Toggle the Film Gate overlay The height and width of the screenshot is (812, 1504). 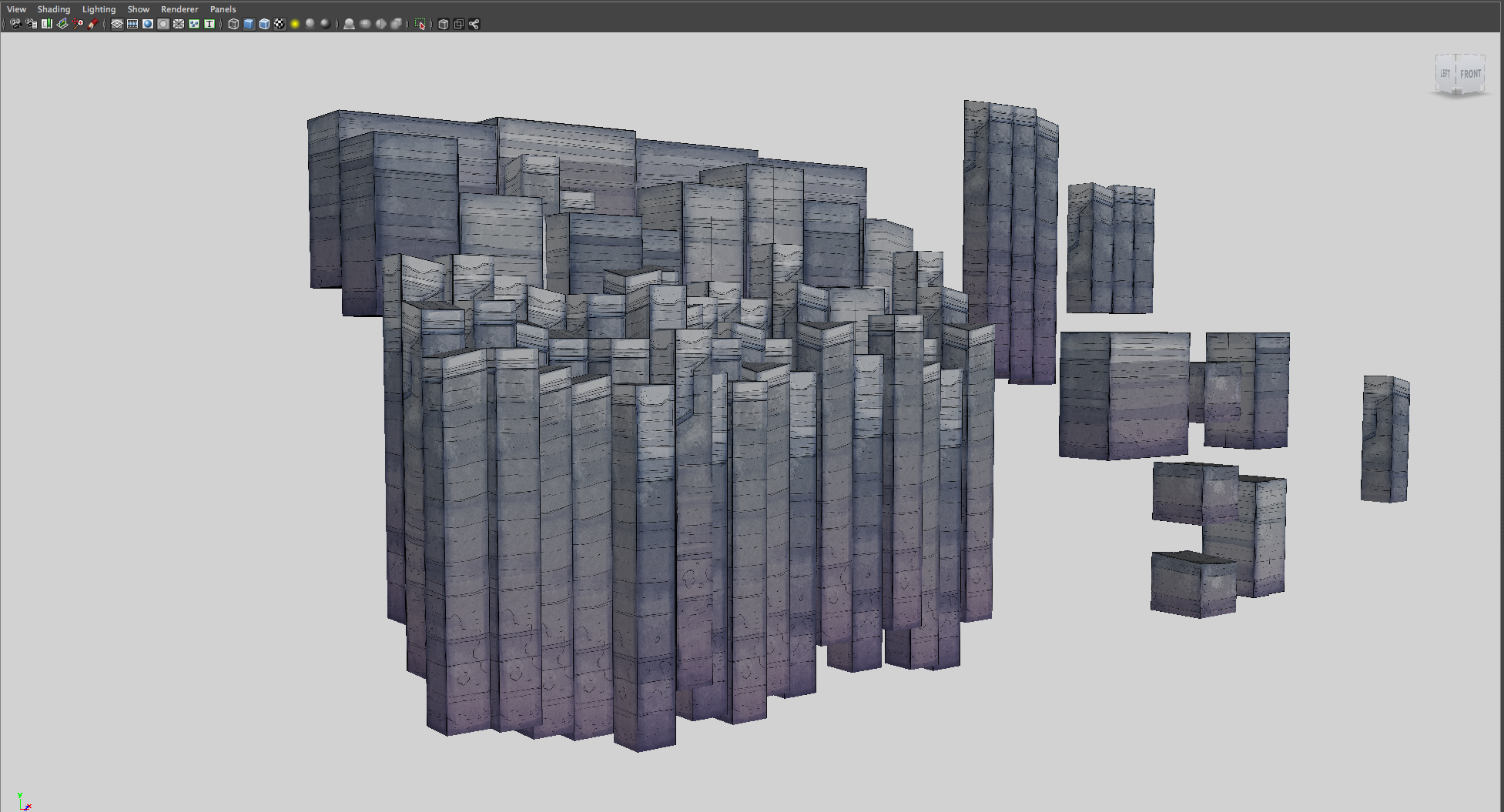132,24
